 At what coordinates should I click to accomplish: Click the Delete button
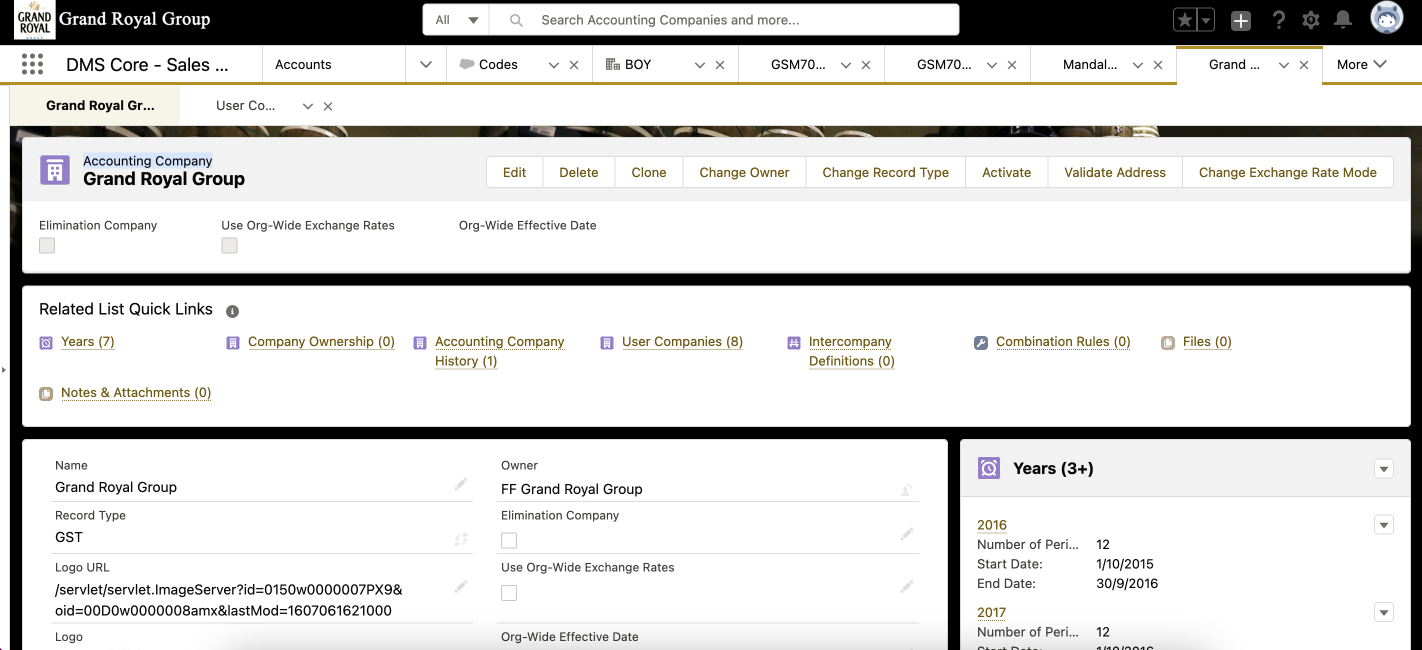click(x=579, y=172)
